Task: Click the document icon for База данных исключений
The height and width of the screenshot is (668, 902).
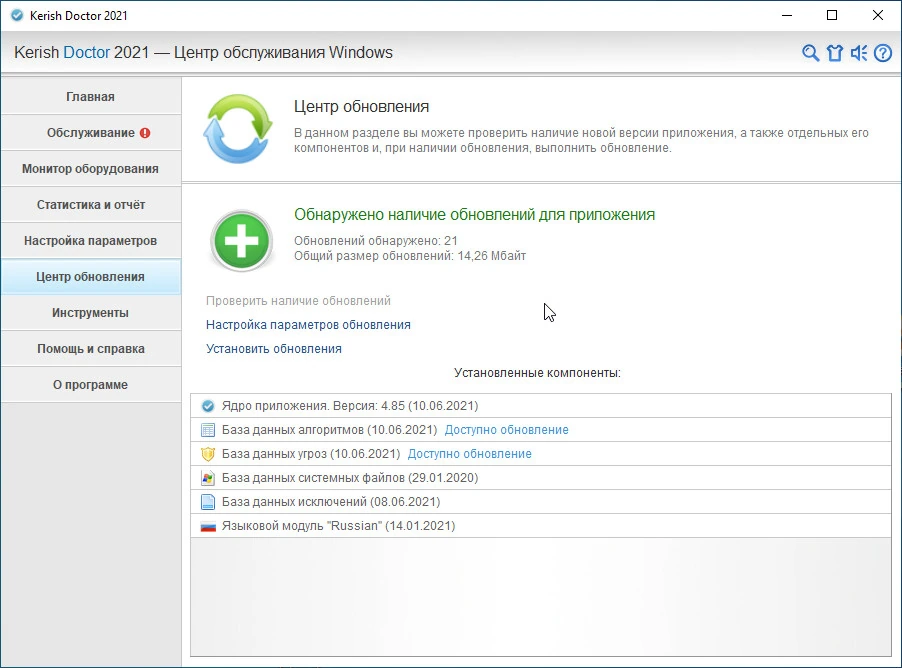Action: pos(208,502)
